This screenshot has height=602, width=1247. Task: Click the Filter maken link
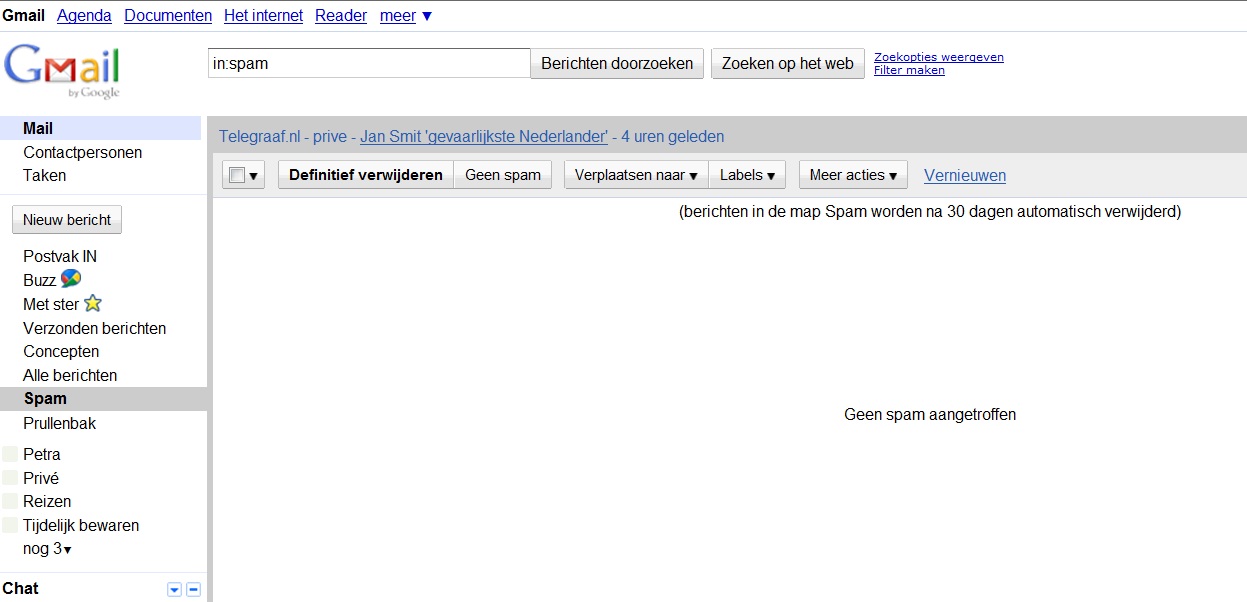[909, 70]
